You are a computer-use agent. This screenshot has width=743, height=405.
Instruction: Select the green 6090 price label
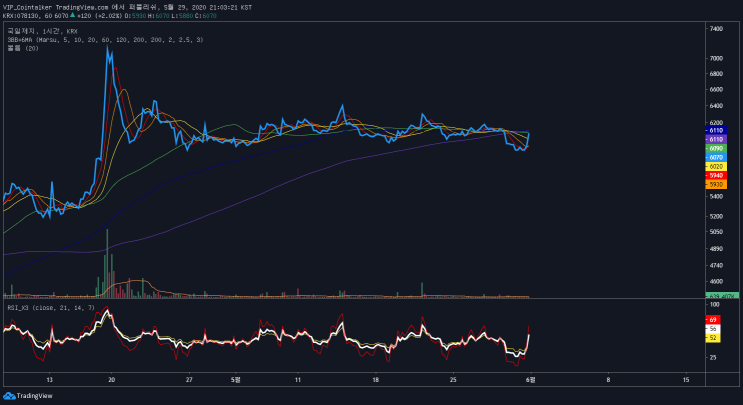[716, 148]
